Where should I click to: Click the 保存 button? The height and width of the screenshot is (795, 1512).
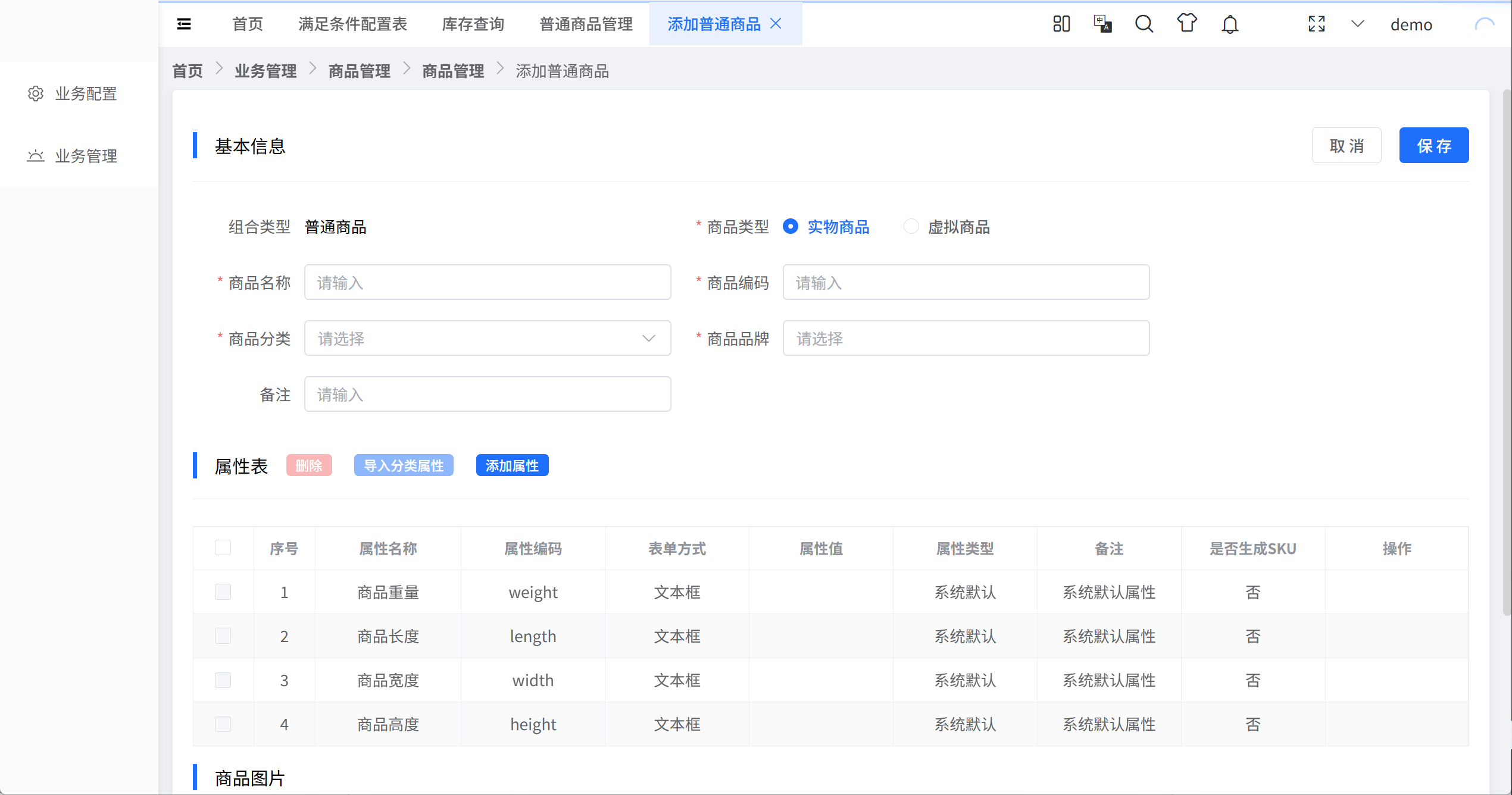pos(1433,145)
